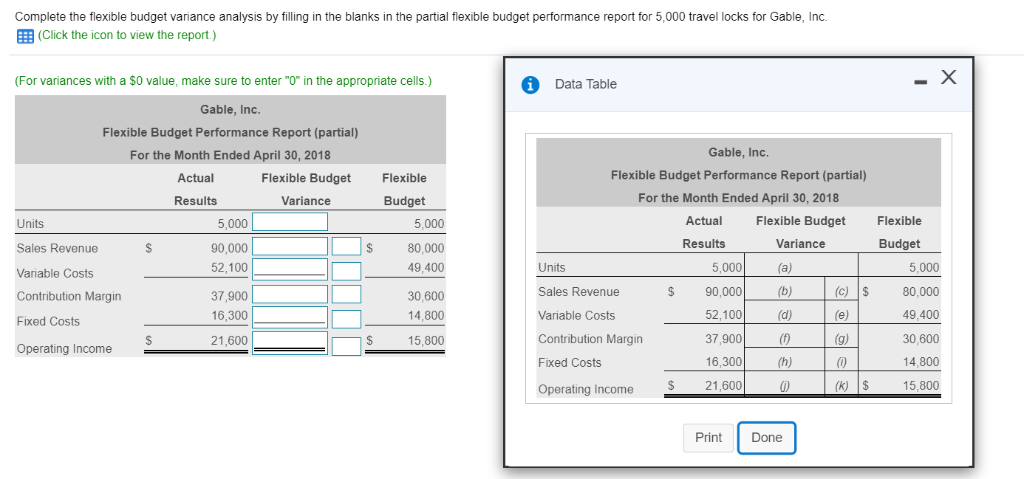Click the 14,800 flexible budget value in left report
Viewport: 1024px width, 479px height.
[x=426, y=315]
